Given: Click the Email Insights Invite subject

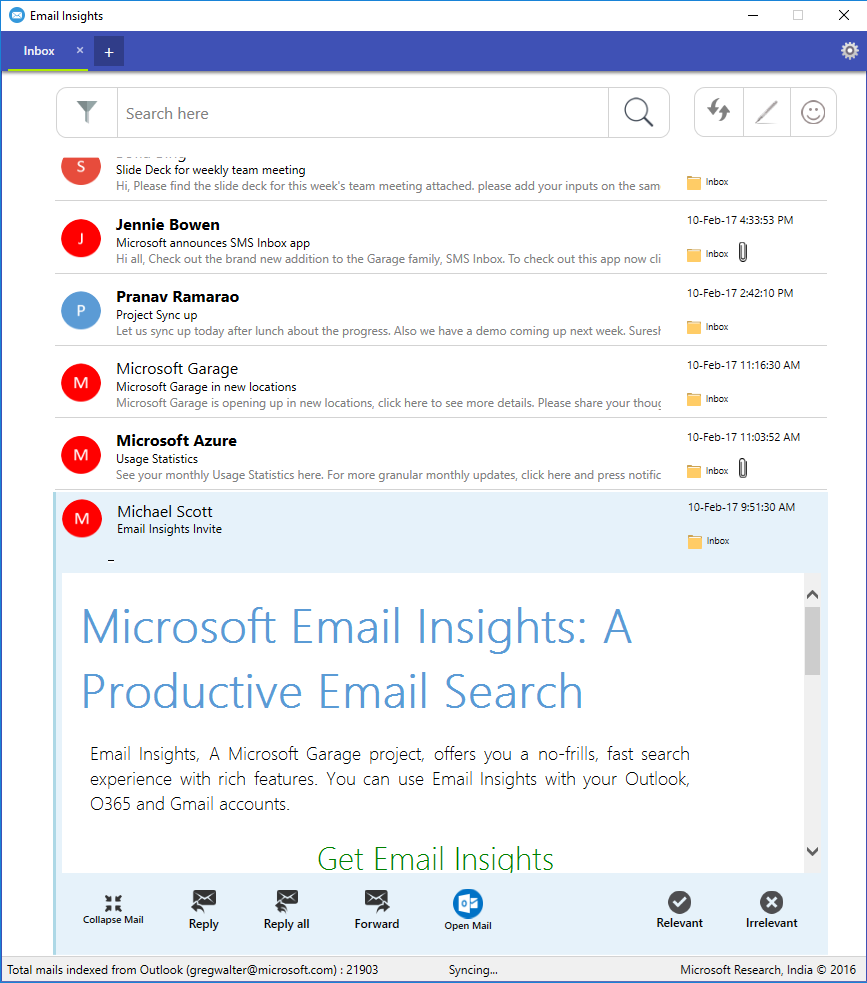Looking at the screenshot, I should pos(169,529).
